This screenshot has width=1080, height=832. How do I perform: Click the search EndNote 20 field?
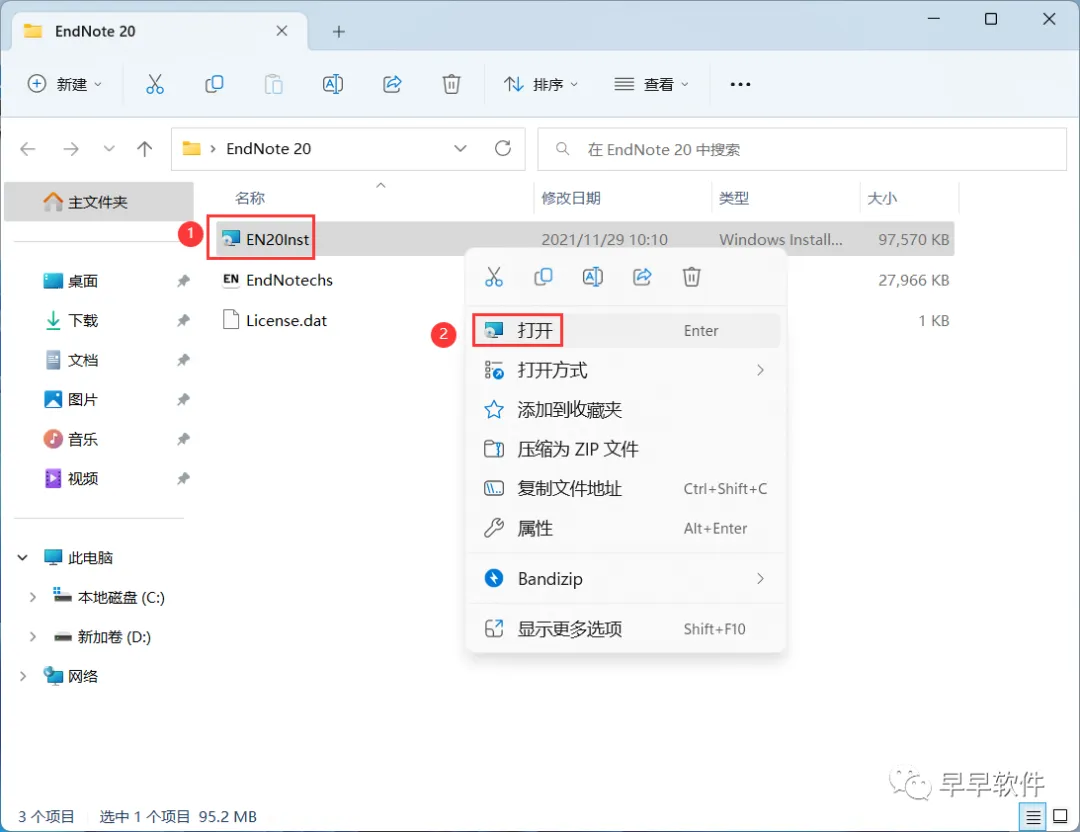click(x=802, y=149)
